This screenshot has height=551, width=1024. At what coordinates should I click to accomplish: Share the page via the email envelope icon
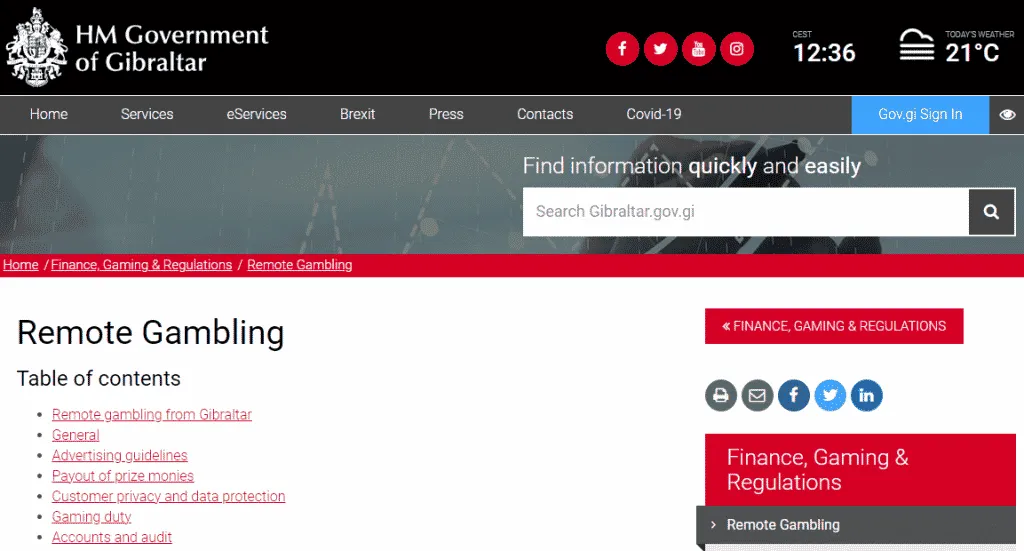tap(757, 396)
